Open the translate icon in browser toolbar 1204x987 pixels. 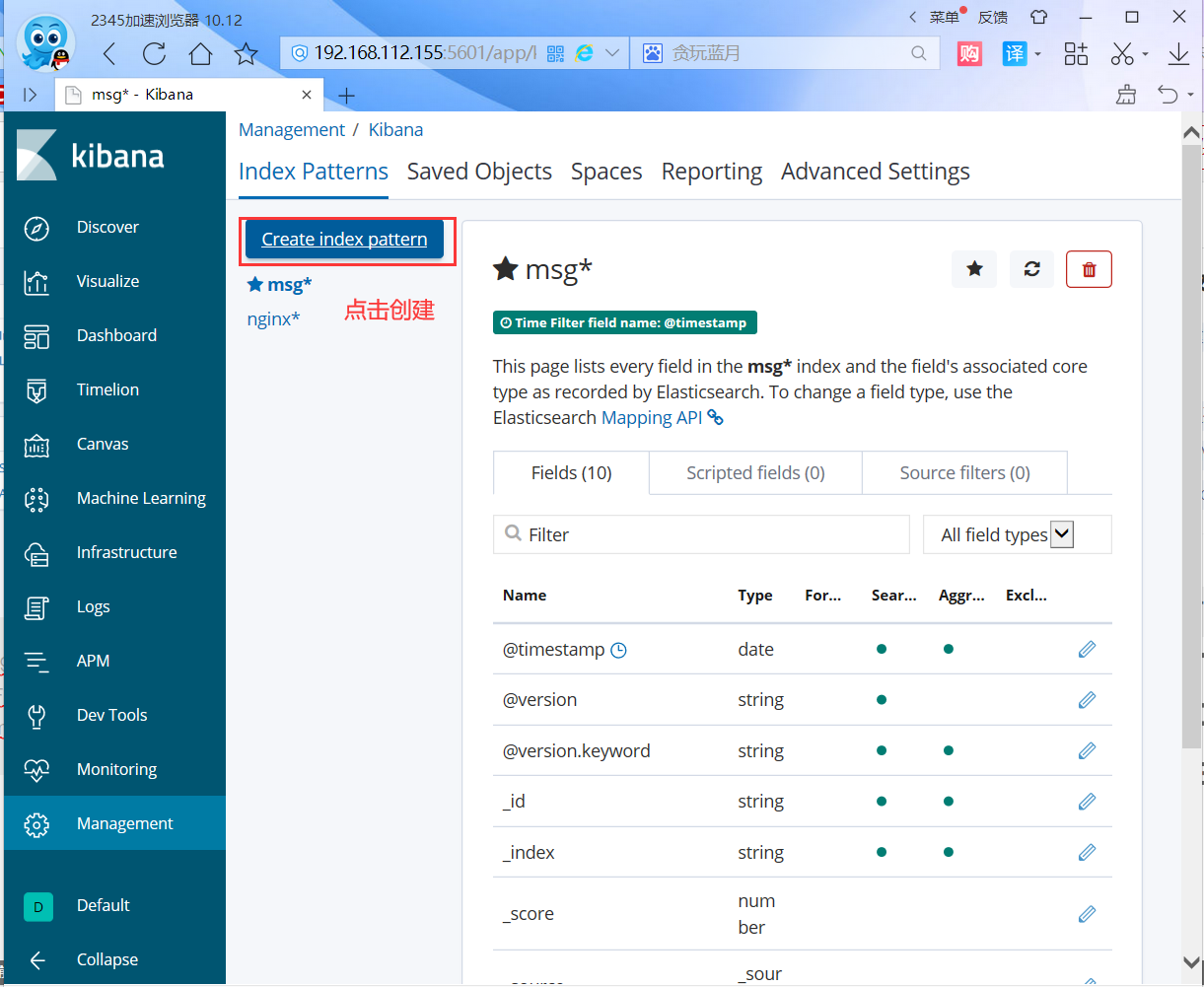[x=1015, y=53]
